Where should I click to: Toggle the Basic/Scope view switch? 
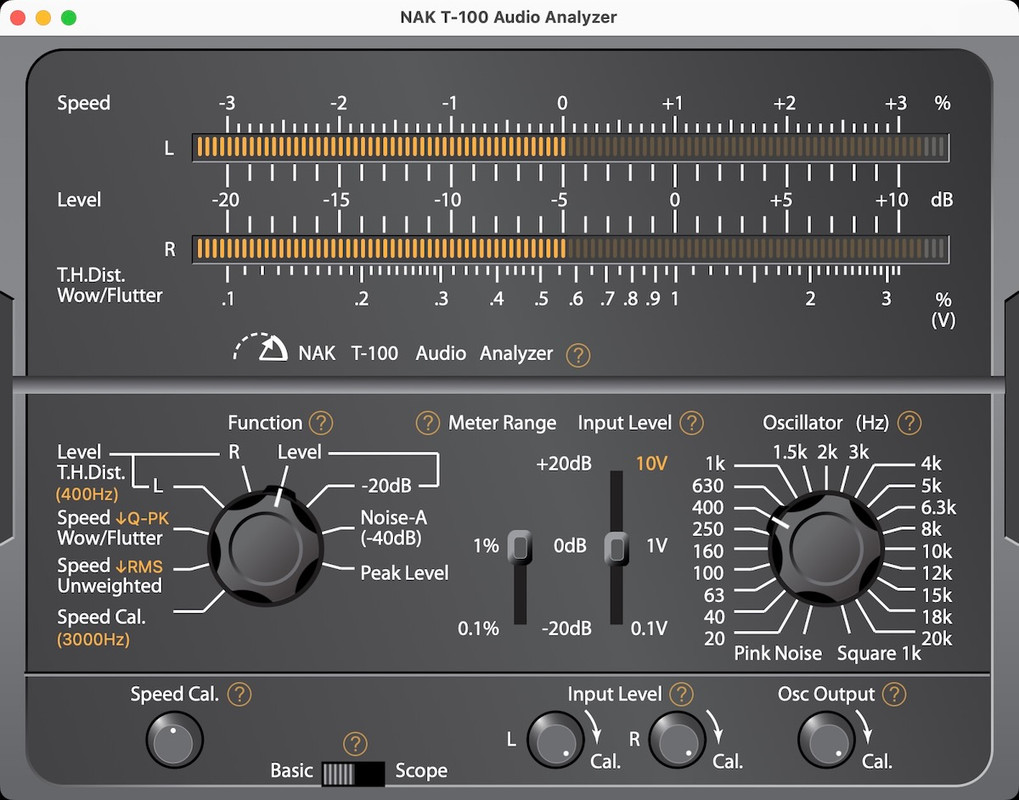[x=354, y=774]
